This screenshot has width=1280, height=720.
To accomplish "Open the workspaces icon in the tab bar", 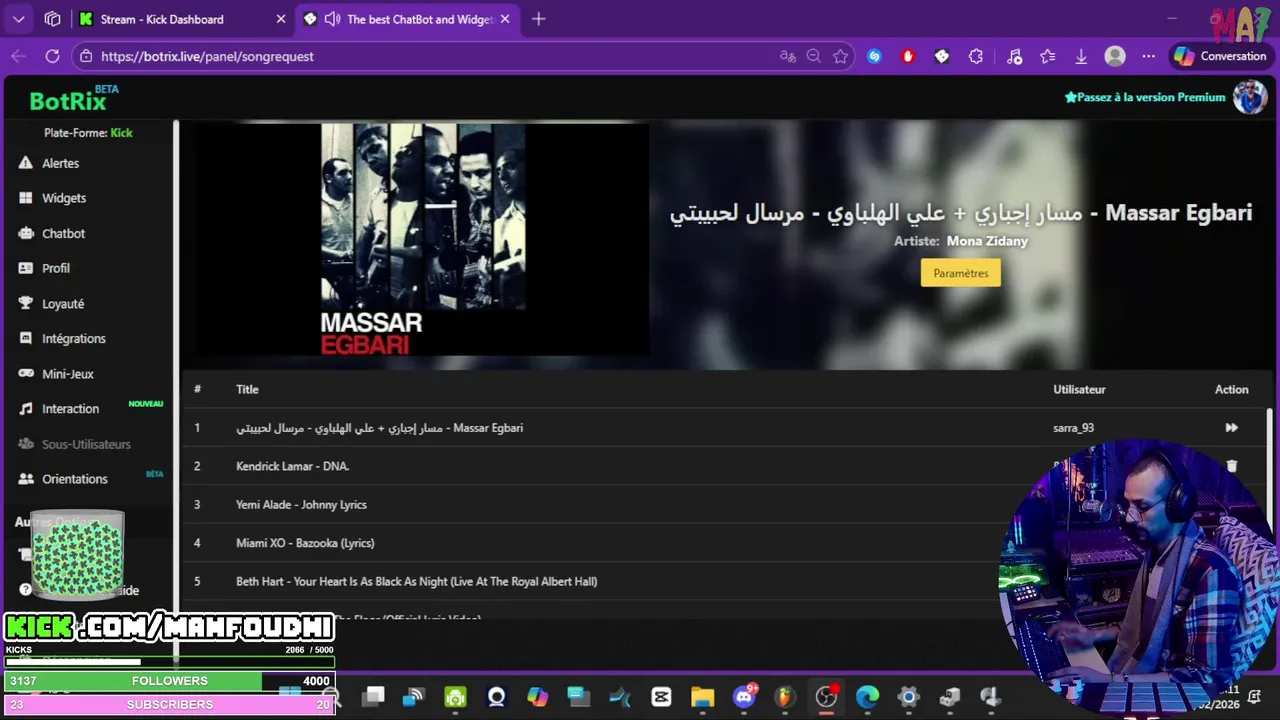I will tap(53, 19).
